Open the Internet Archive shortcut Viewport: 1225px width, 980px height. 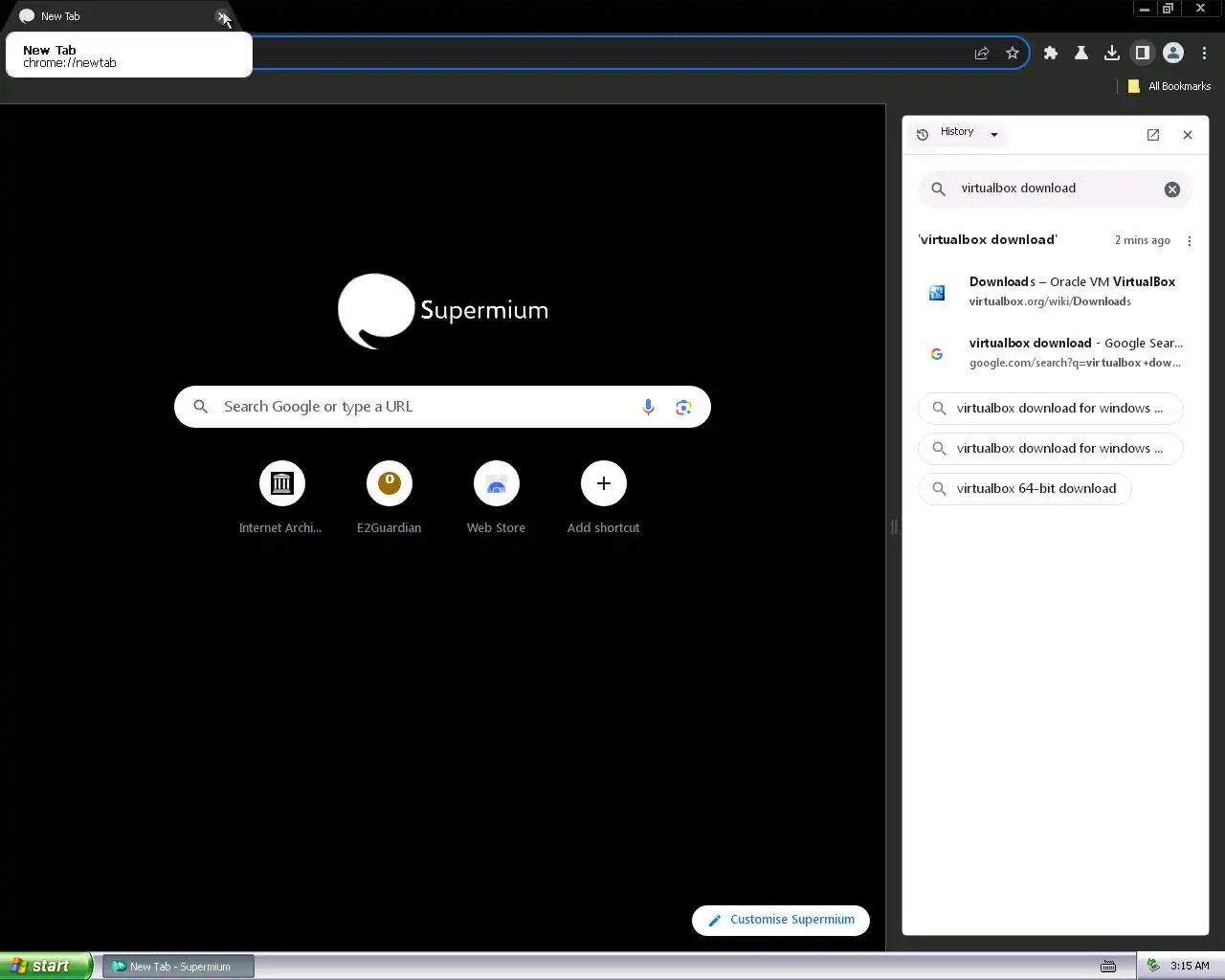point(281,498)
